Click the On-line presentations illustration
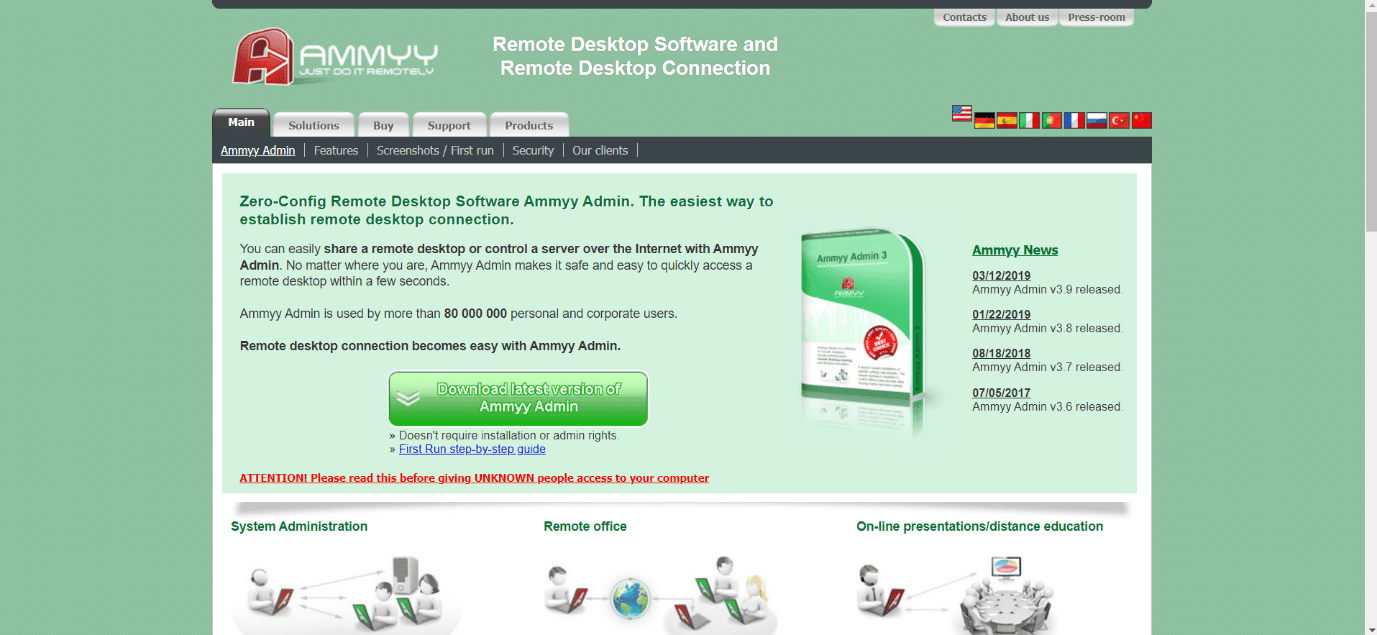This screenshot has width=1377, height=635. point(956,595)
